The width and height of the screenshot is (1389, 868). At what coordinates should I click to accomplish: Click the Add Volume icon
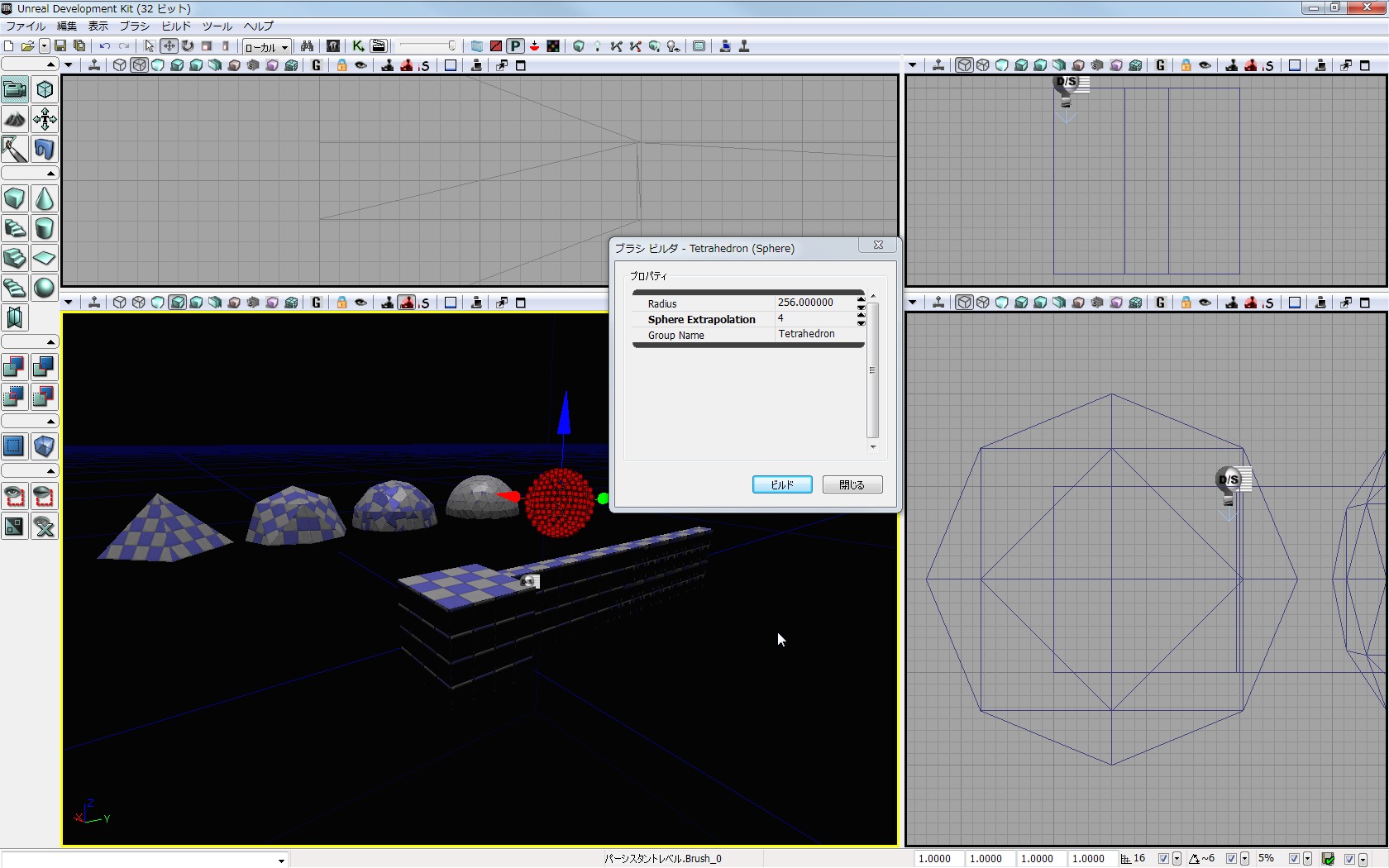(x=45, y=446)
